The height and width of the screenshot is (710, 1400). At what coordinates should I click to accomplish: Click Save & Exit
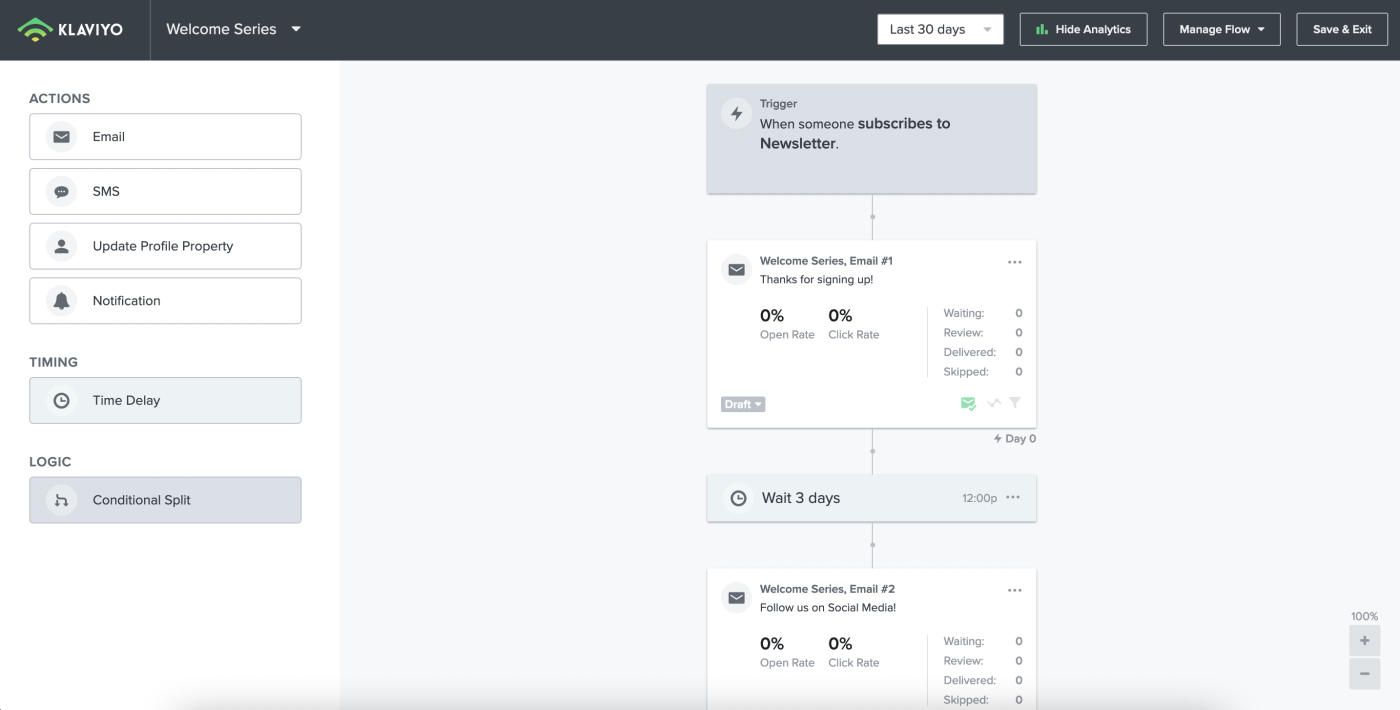coord(1342,29)
